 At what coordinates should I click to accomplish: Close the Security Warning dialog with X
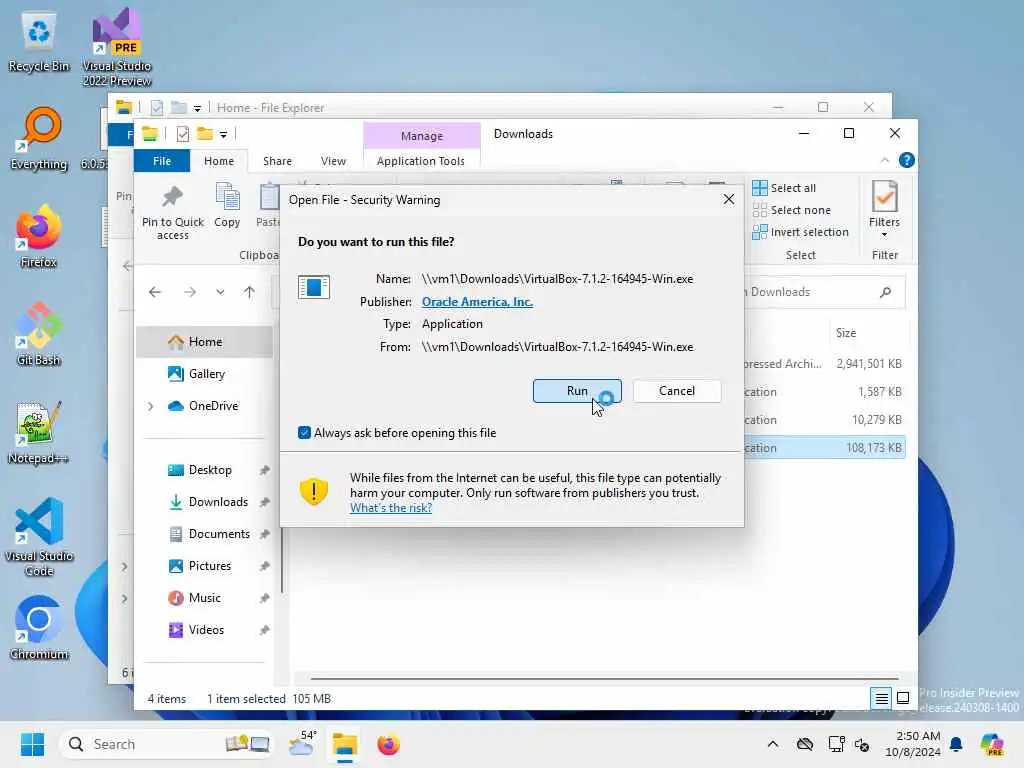[729, 199]
